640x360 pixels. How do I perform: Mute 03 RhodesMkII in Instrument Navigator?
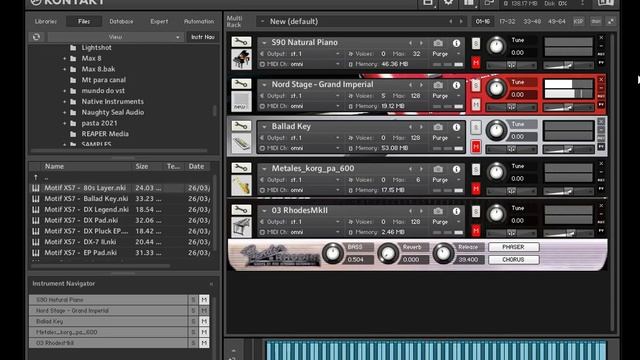point(204,343)
